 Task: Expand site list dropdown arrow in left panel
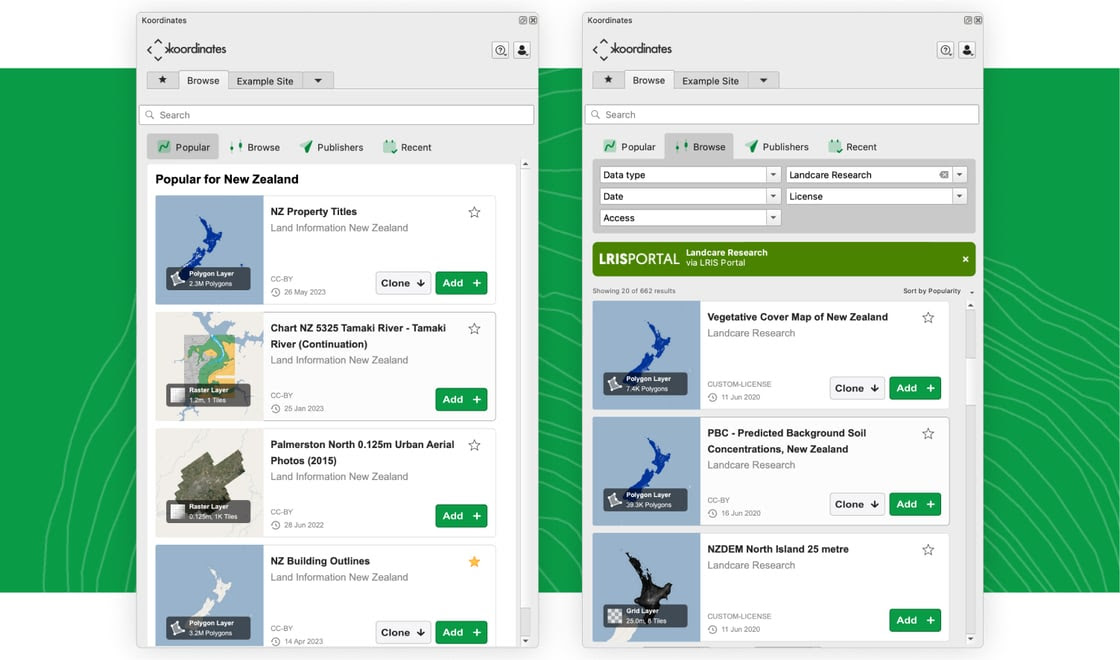(x=318, y=81)
